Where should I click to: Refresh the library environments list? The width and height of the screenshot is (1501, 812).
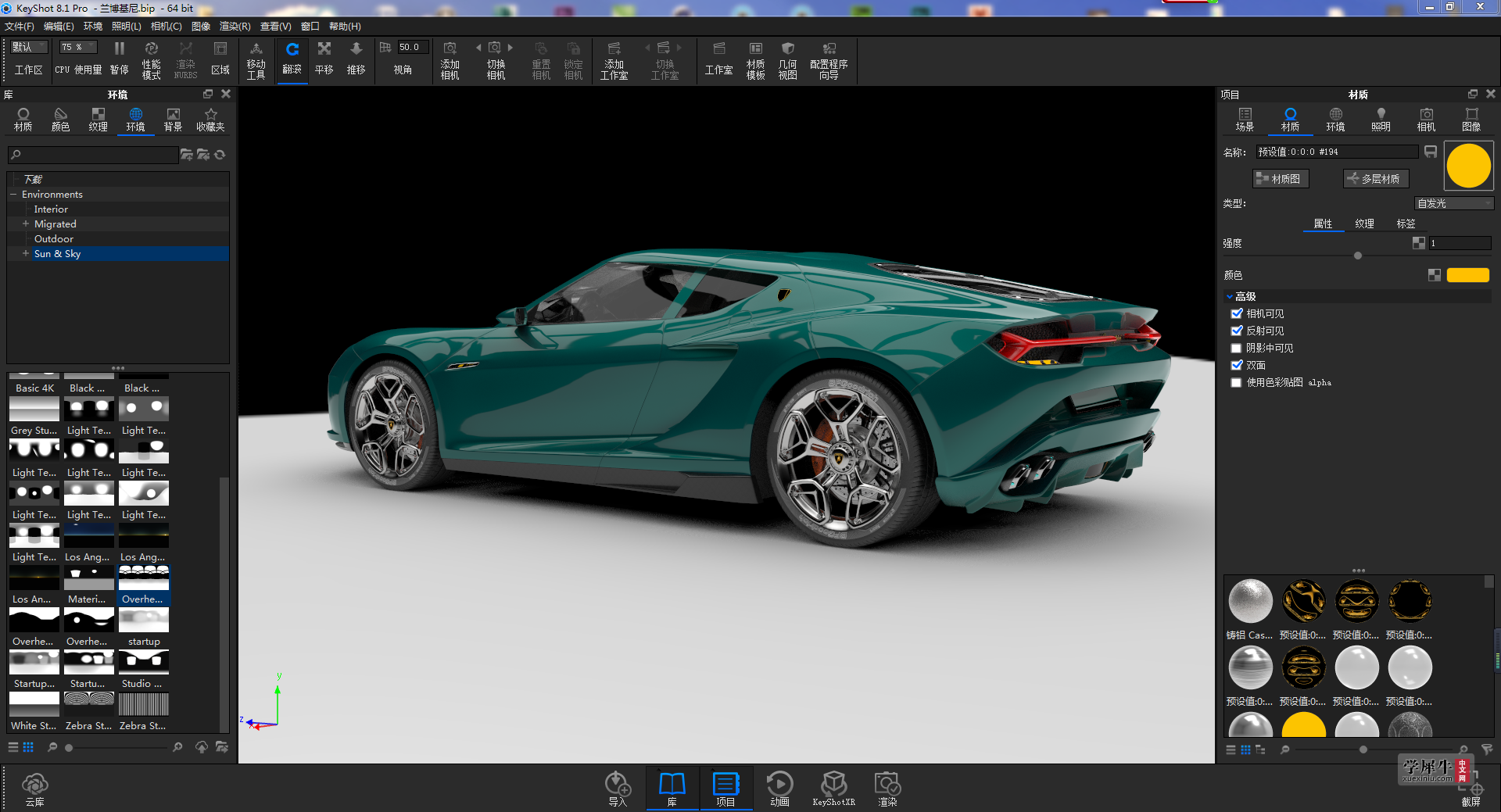[x=220, y=155]
